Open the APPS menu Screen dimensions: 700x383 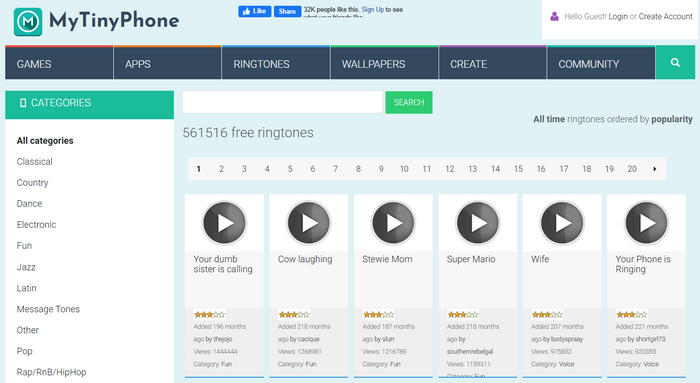point(167,63)
